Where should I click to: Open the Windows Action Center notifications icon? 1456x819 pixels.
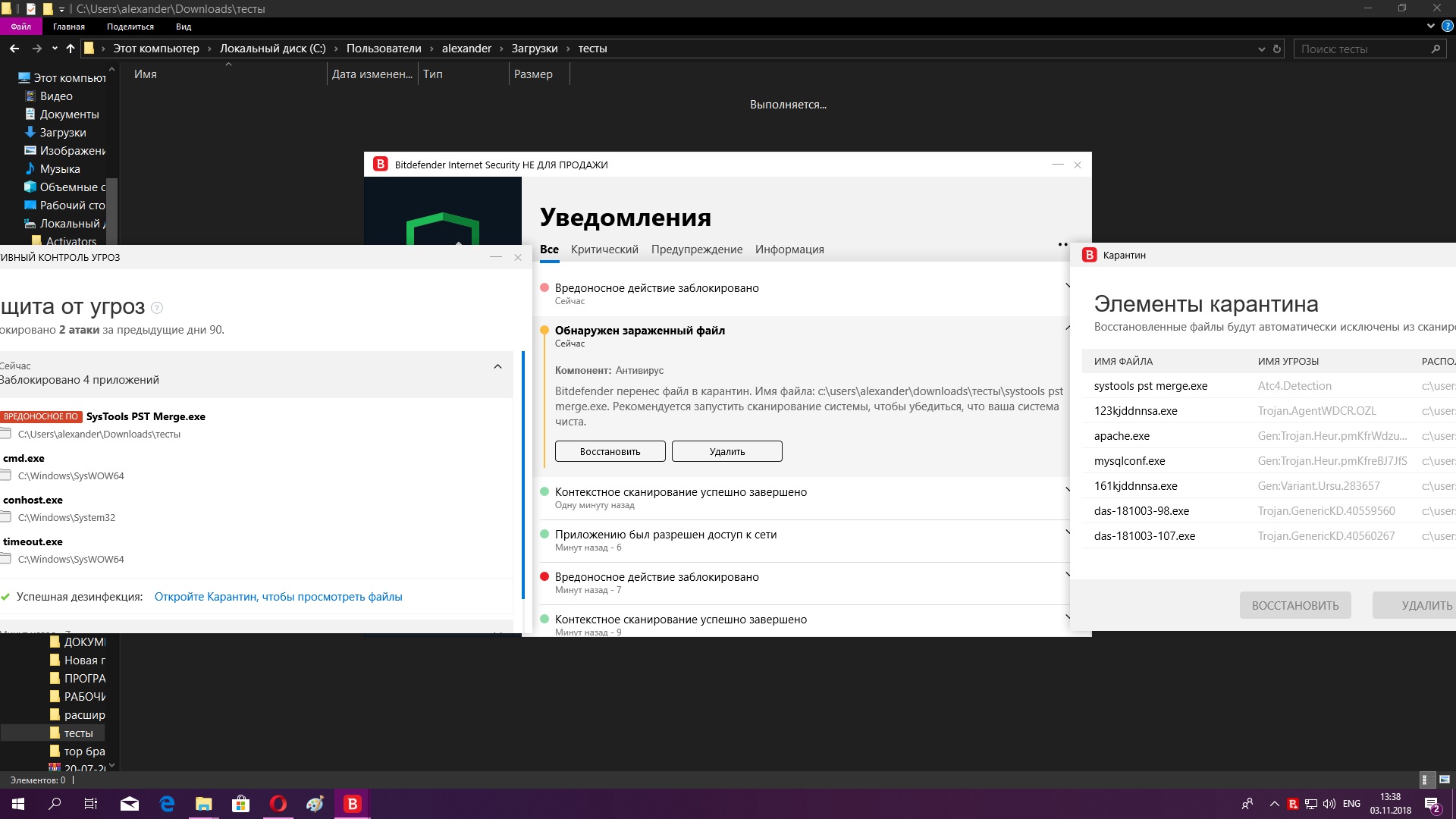[1432, 804]
